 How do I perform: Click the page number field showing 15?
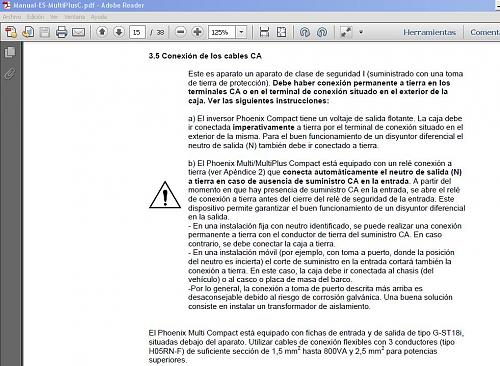click(x=137, y=32)
